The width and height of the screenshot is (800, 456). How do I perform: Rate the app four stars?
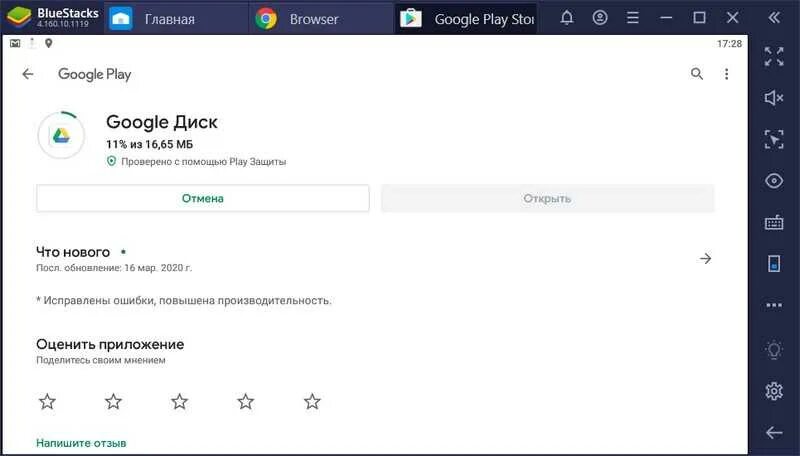246,401
